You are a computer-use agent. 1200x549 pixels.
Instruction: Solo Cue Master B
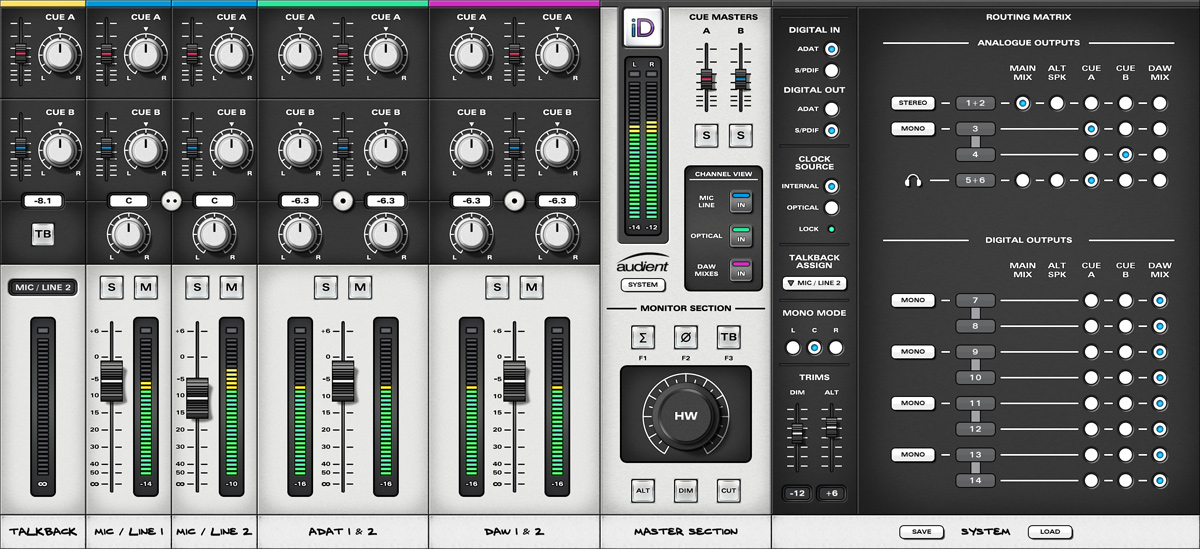(740, 134)
